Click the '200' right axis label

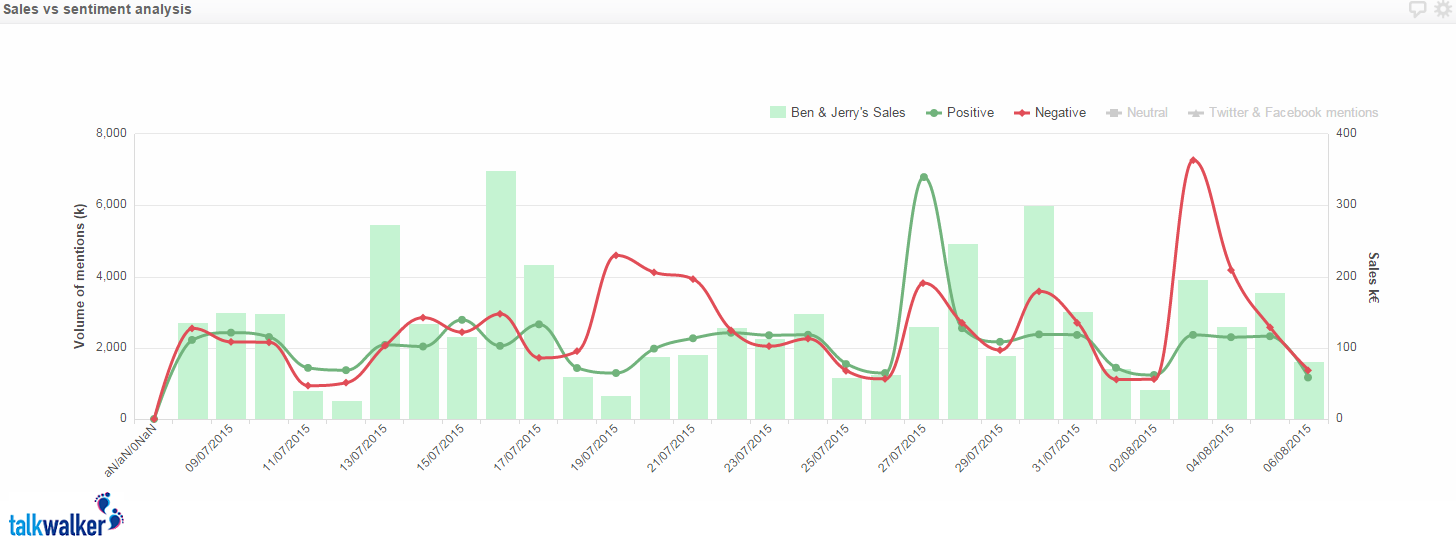pos(1344,277)
